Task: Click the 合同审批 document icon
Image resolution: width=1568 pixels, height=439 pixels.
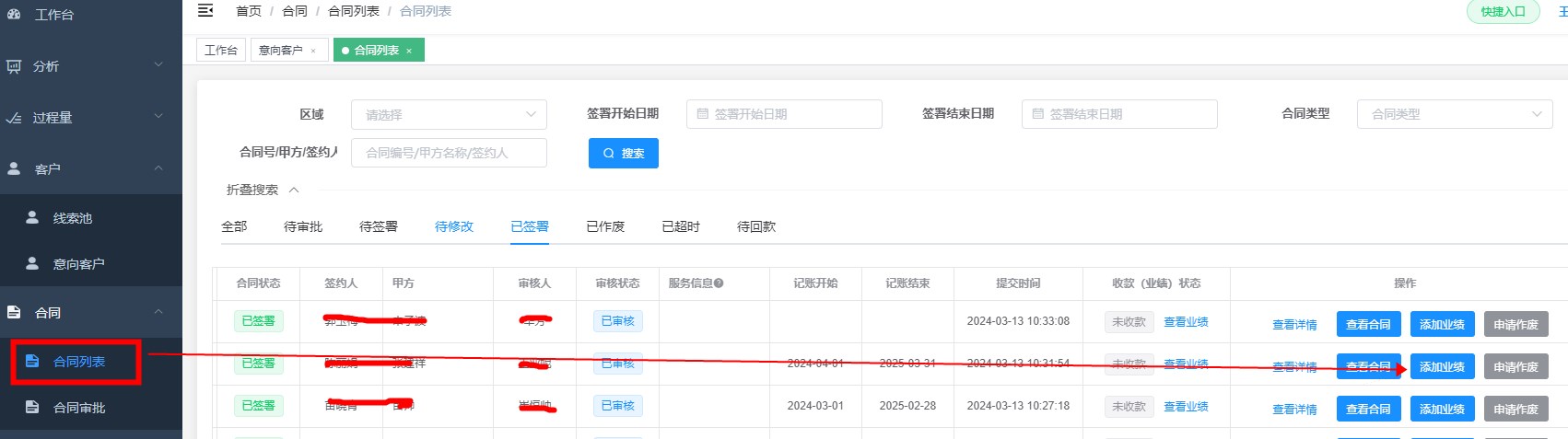Action: pyautogui.click(x=32, y=407)
